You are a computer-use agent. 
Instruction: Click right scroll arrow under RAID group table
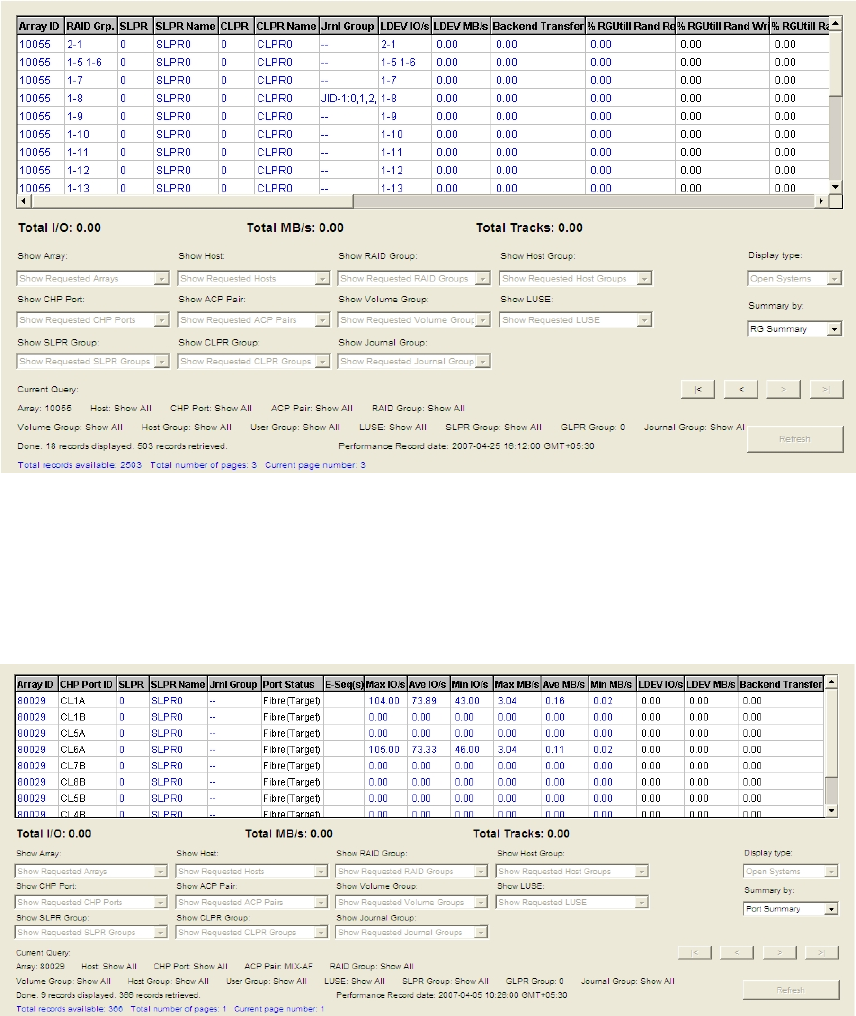click(822, 201)
